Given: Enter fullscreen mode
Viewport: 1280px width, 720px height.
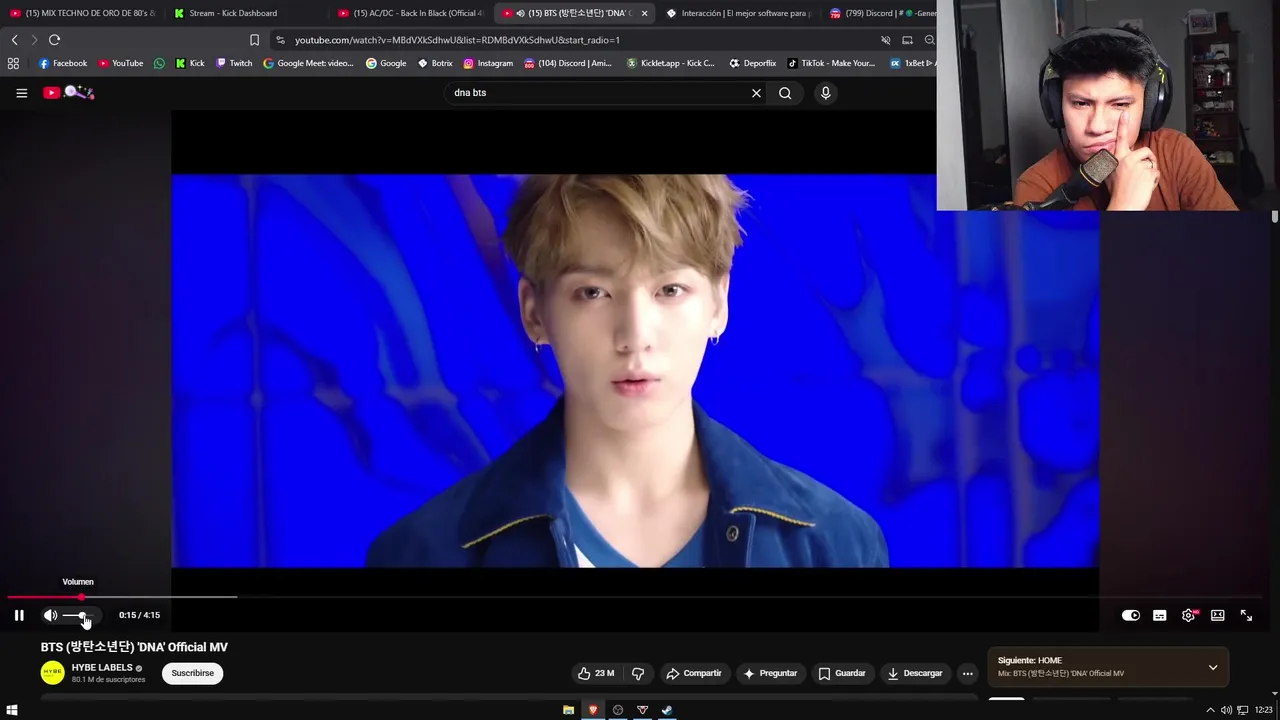Looking at the screenshot, I should tap(1247, 615).
